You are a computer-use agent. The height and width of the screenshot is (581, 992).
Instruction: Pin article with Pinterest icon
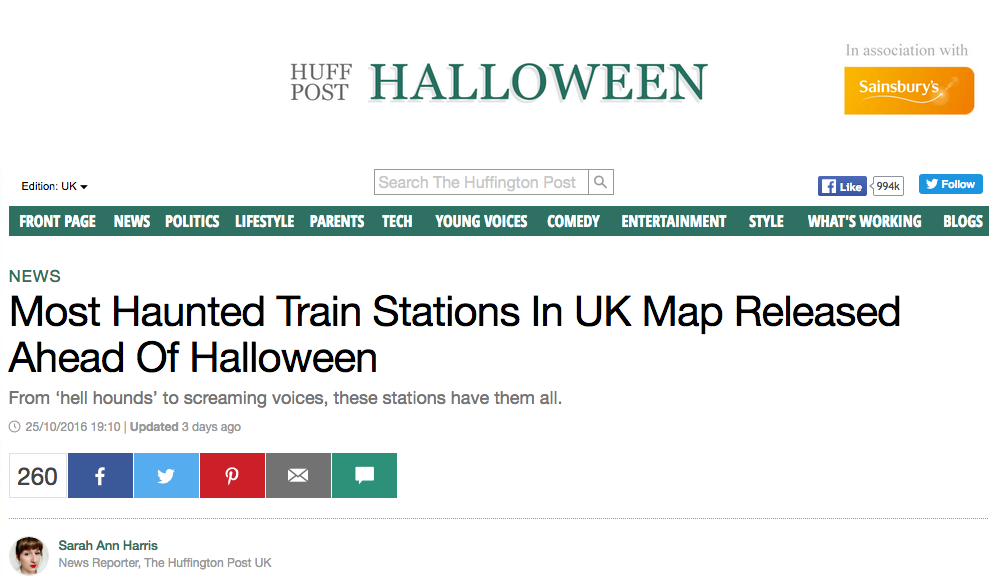click(232, 475)
